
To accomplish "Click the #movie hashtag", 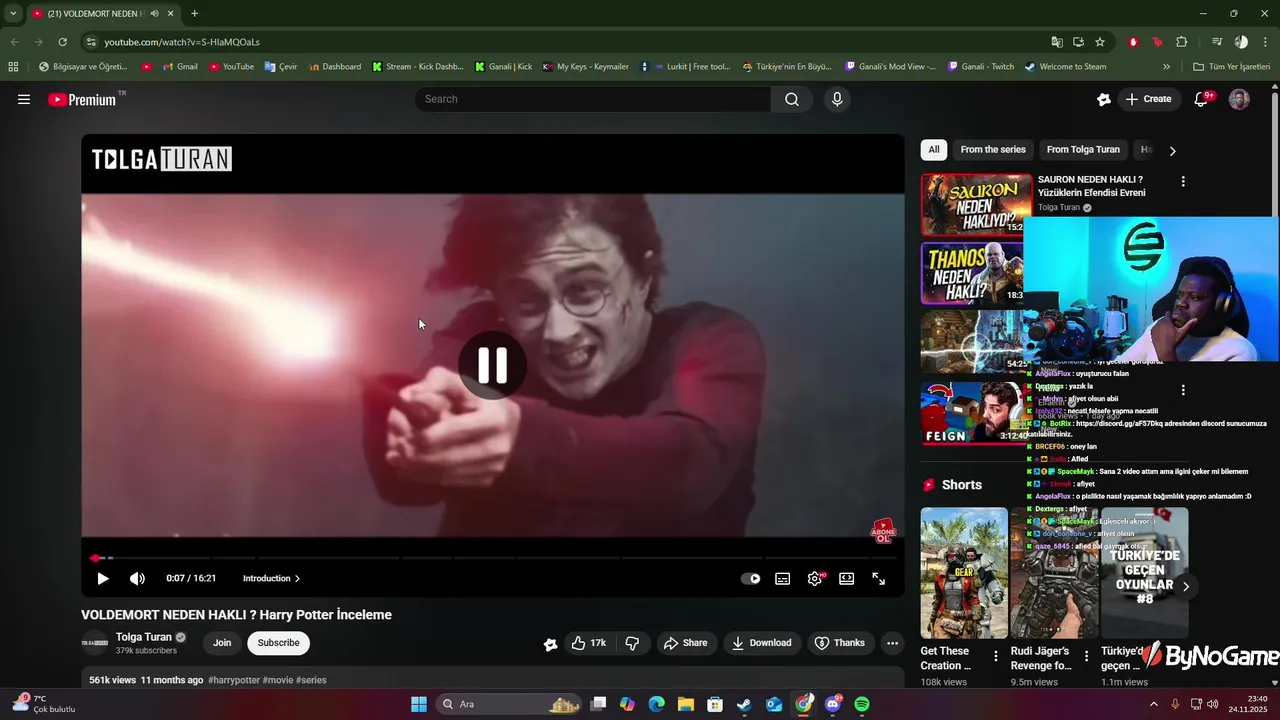I will pyautogui.click(x=277, y=680).
